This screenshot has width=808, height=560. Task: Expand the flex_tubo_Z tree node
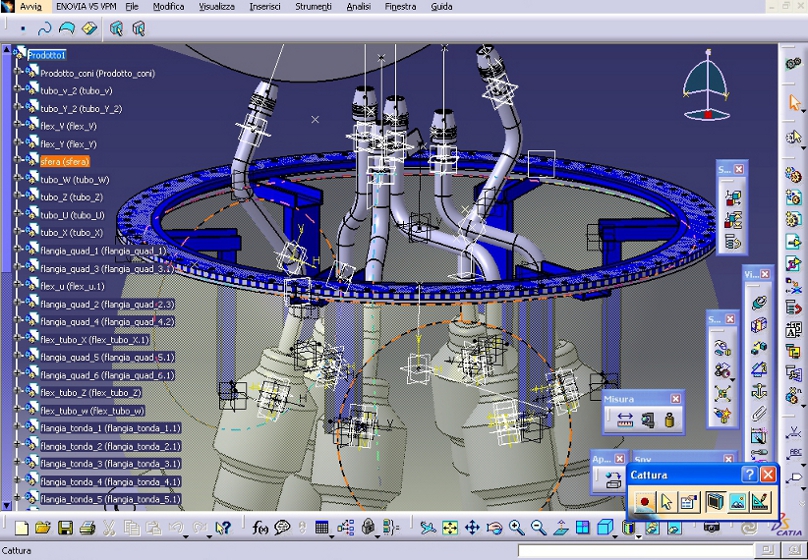[17, 393]
